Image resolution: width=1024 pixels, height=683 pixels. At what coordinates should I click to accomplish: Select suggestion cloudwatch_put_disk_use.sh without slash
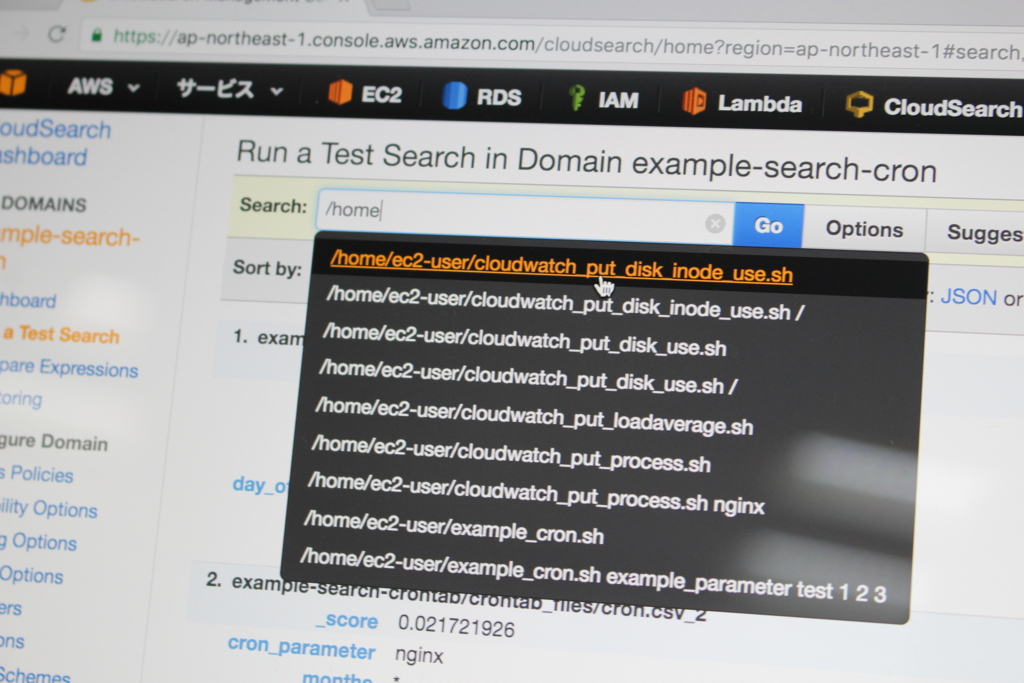click(x=524, y=340)
